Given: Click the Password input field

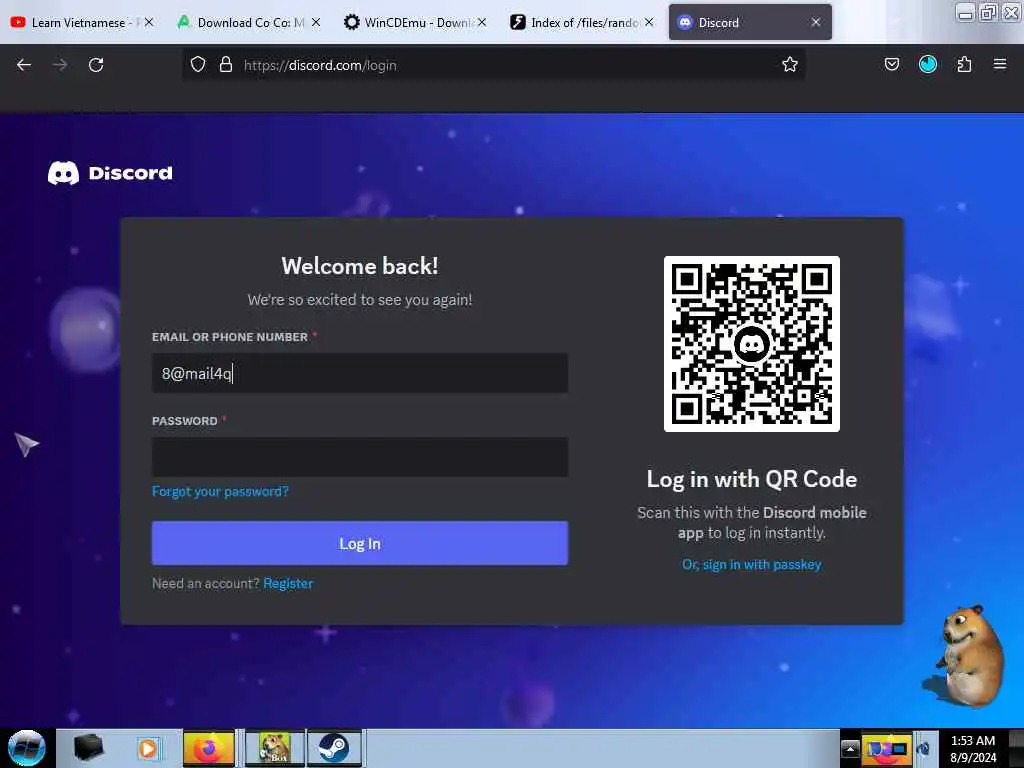Looking at the screenshot, I should tap(360, 456).
